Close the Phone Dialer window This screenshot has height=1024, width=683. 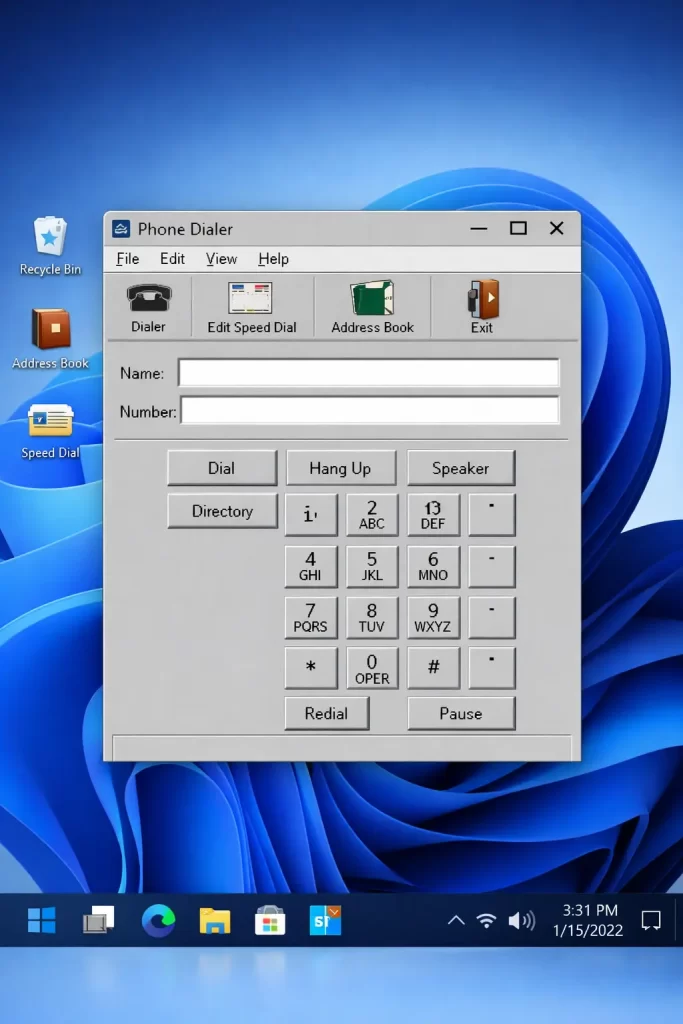tap(556, 228)
